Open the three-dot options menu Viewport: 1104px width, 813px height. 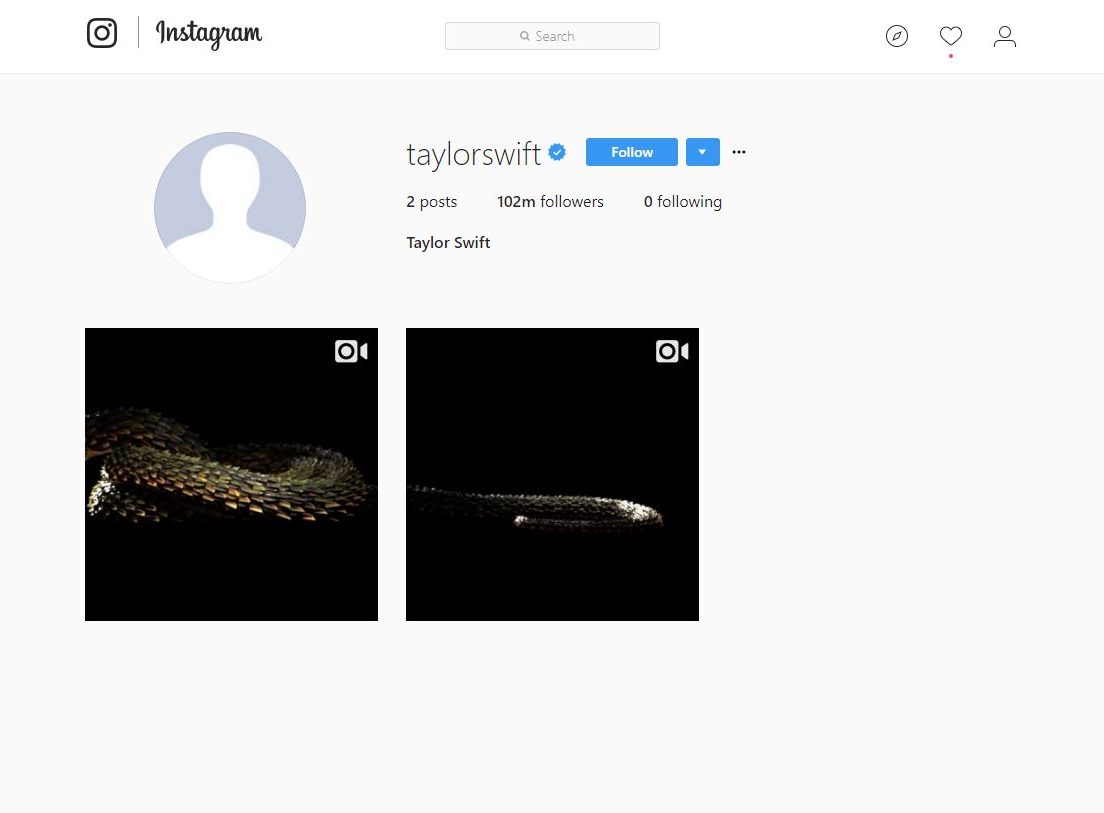click(739, 152)
